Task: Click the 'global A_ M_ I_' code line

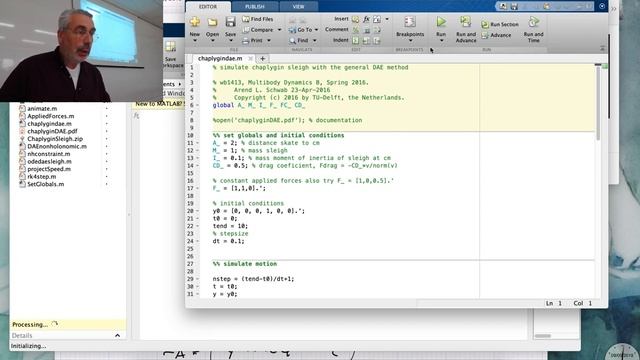Action: pos(259,105)
